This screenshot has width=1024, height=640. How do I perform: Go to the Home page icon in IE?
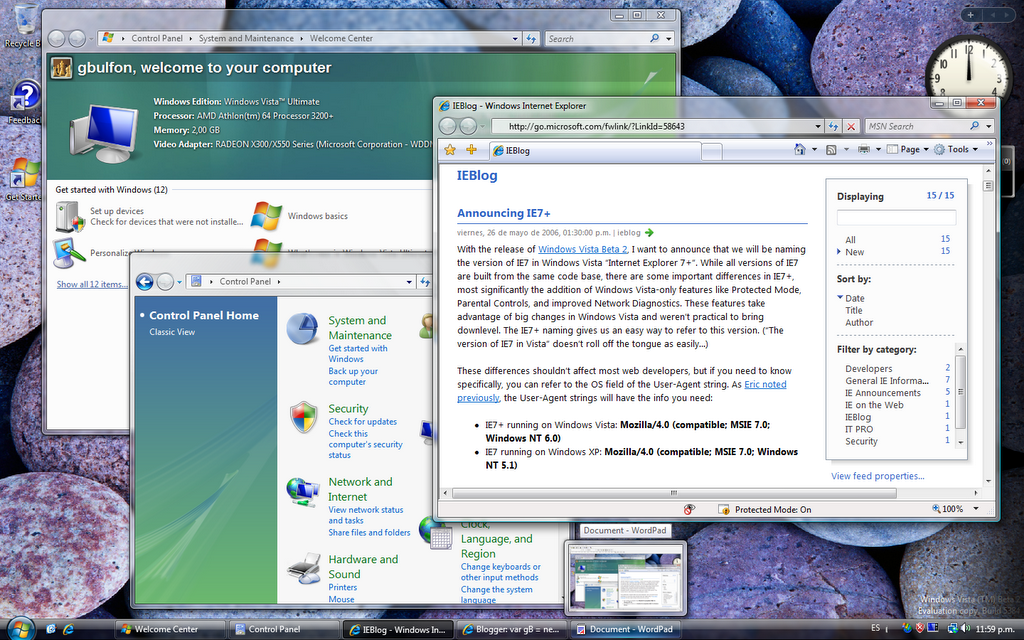[x=800, y=150]
